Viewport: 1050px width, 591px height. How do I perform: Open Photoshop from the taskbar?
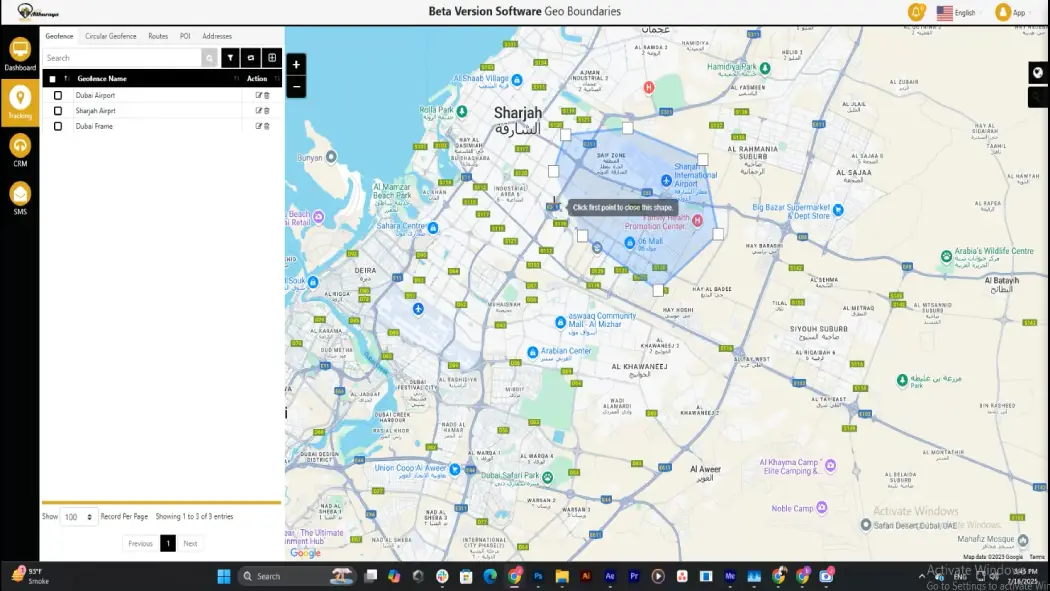coord(538,576)
